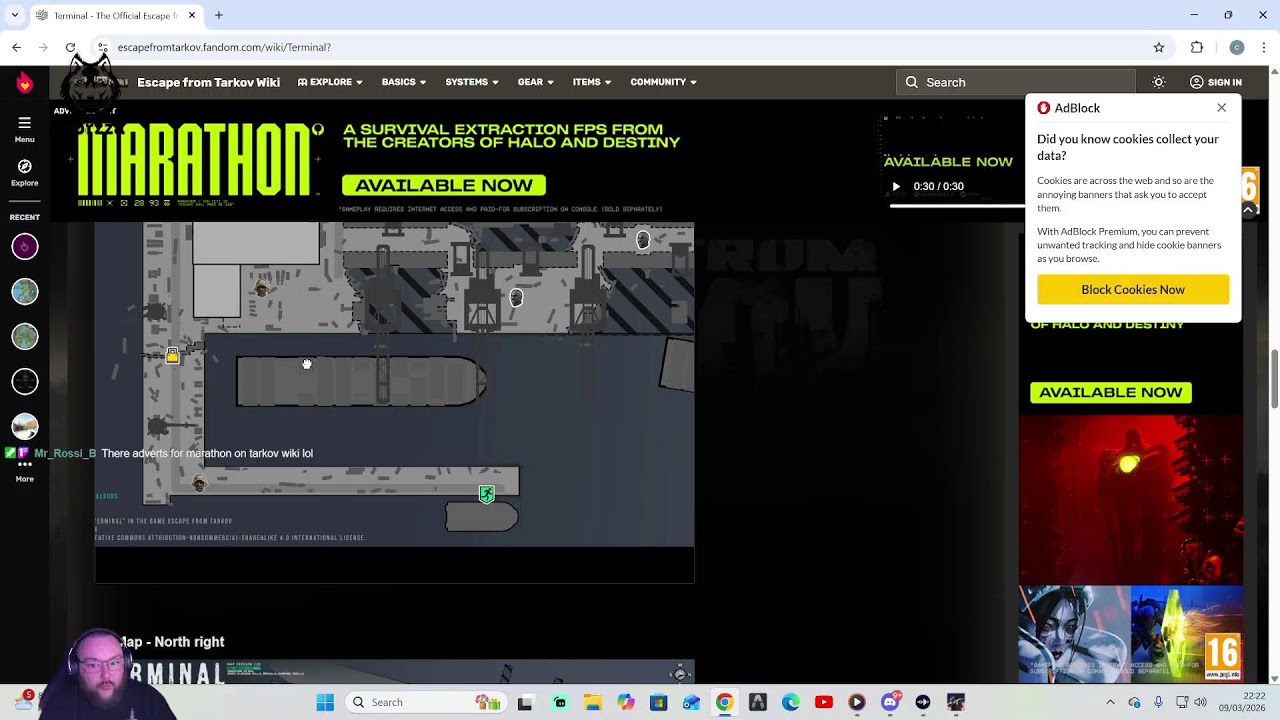Viewport: 1280px width, 720px height.
Task: Close the AdBlock popup
Action: (x=1221, y=108)
